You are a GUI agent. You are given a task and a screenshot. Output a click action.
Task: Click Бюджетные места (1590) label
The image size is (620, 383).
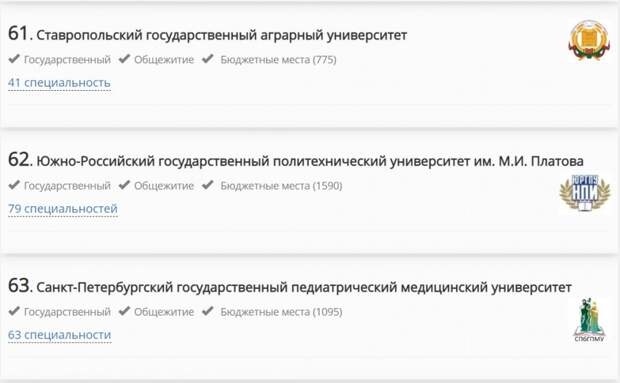tap(281, 186)
